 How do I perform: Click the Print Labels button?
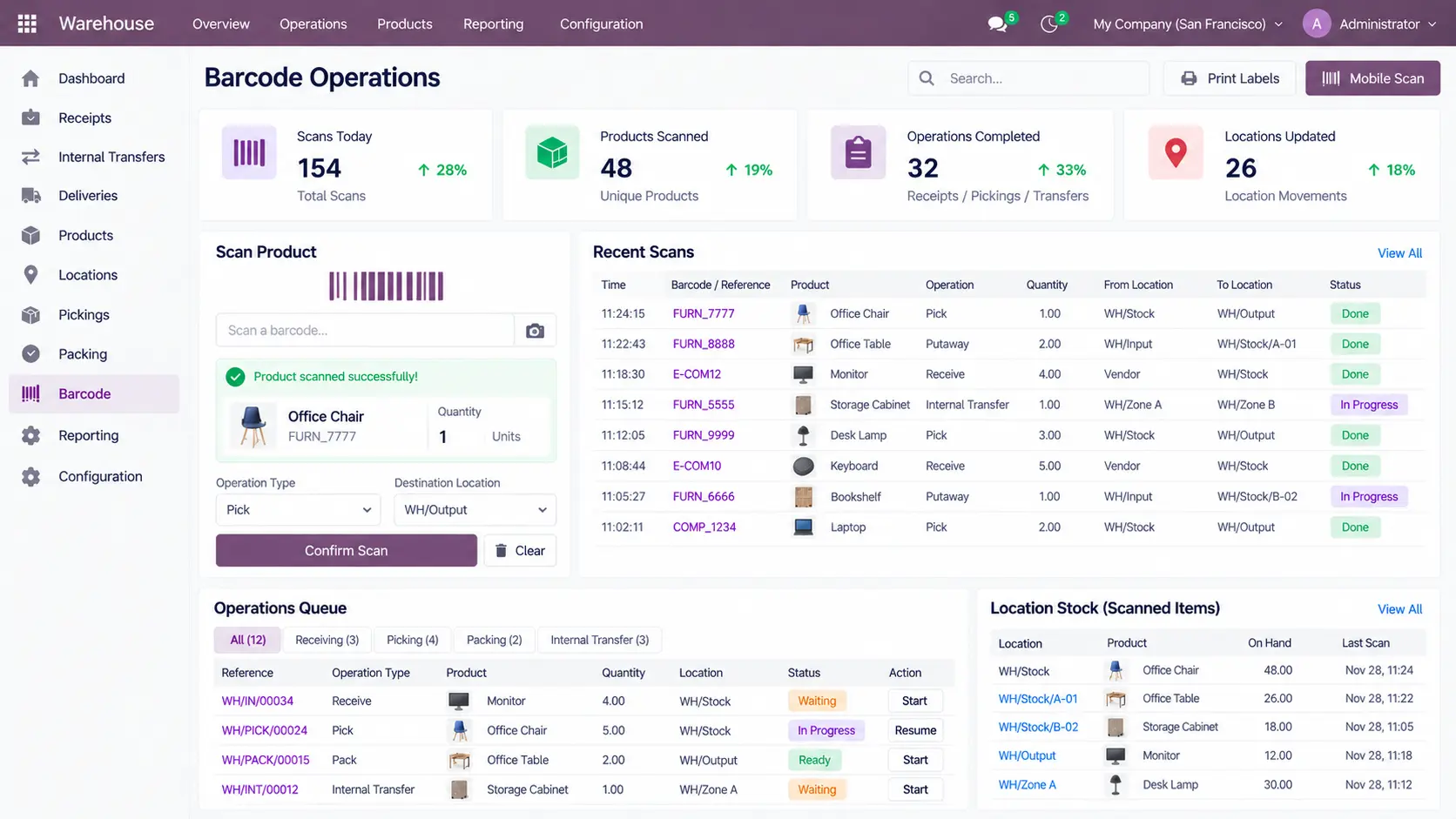point(1230,78)
